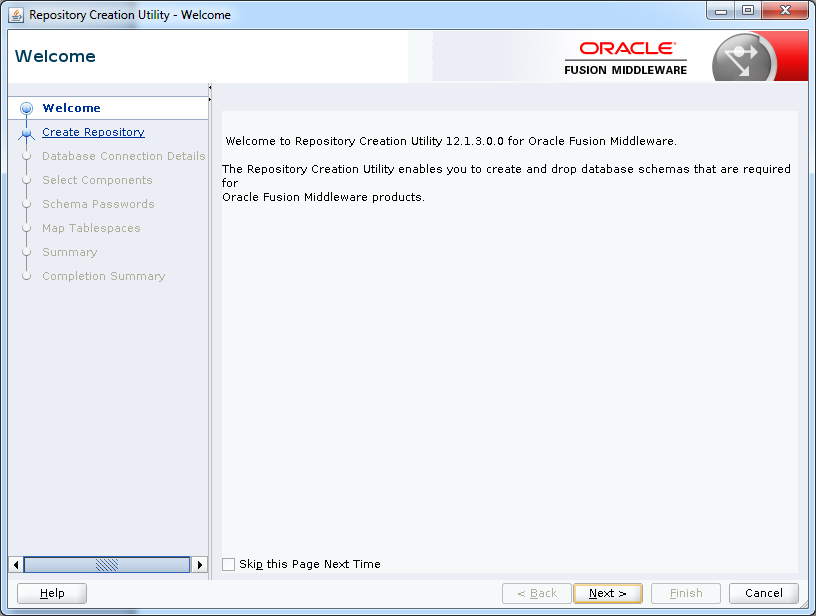Screen dimensions: 816x616
Task: Click the sidebar horizontal scrollbar thumb
Action: click(107, 564)
